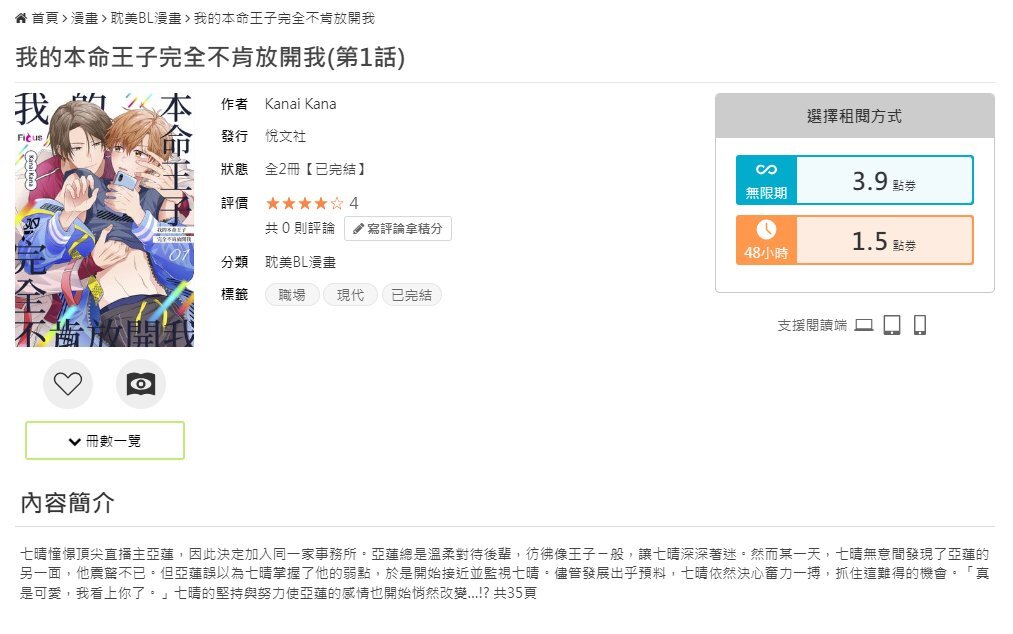Click the last breadcrumb item 我的本命王子完全不肯放開我
The image size is (1013, 634).
[x=284, y=18]
